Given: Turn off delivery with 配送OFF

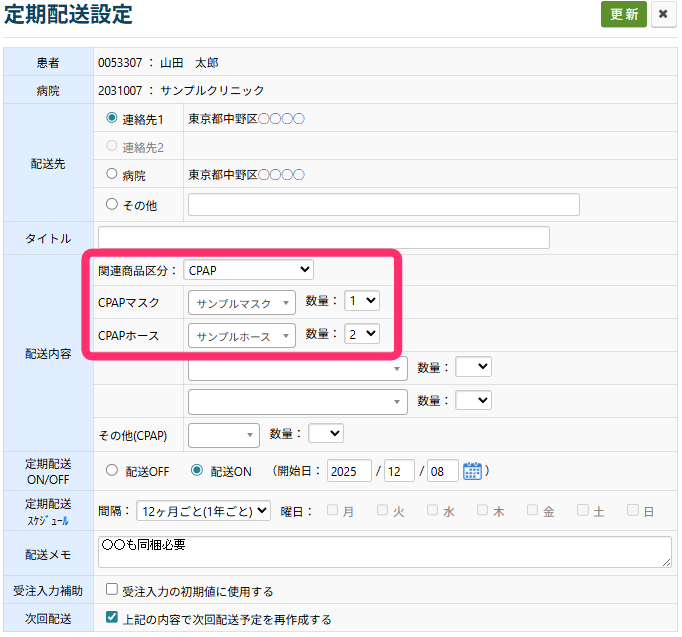Looking at the screenshot, I should pyautogui.click(x=112, y=470).
